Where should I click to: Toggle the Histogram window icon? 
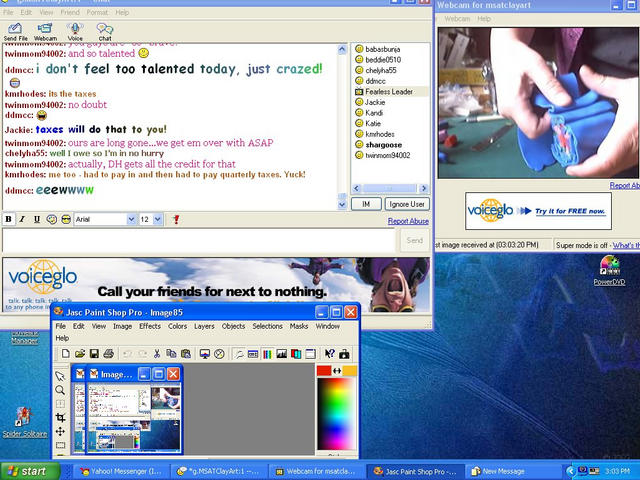pos(282,353)
